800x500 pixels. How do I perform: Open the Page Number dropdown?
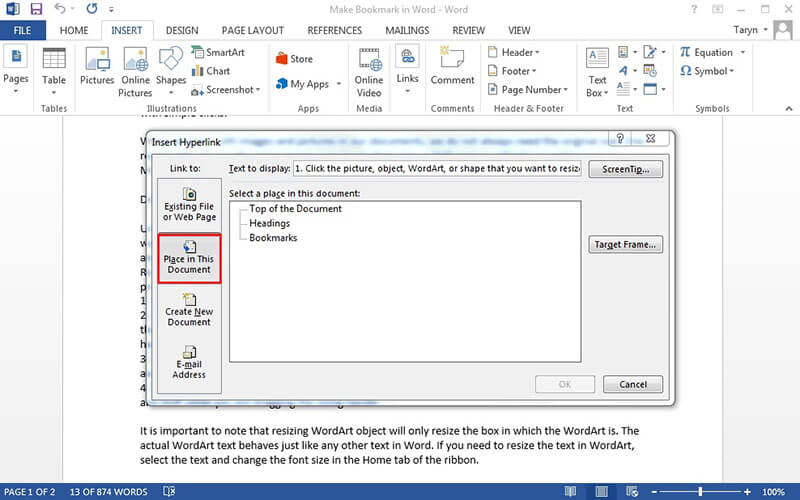coord(528,90)
